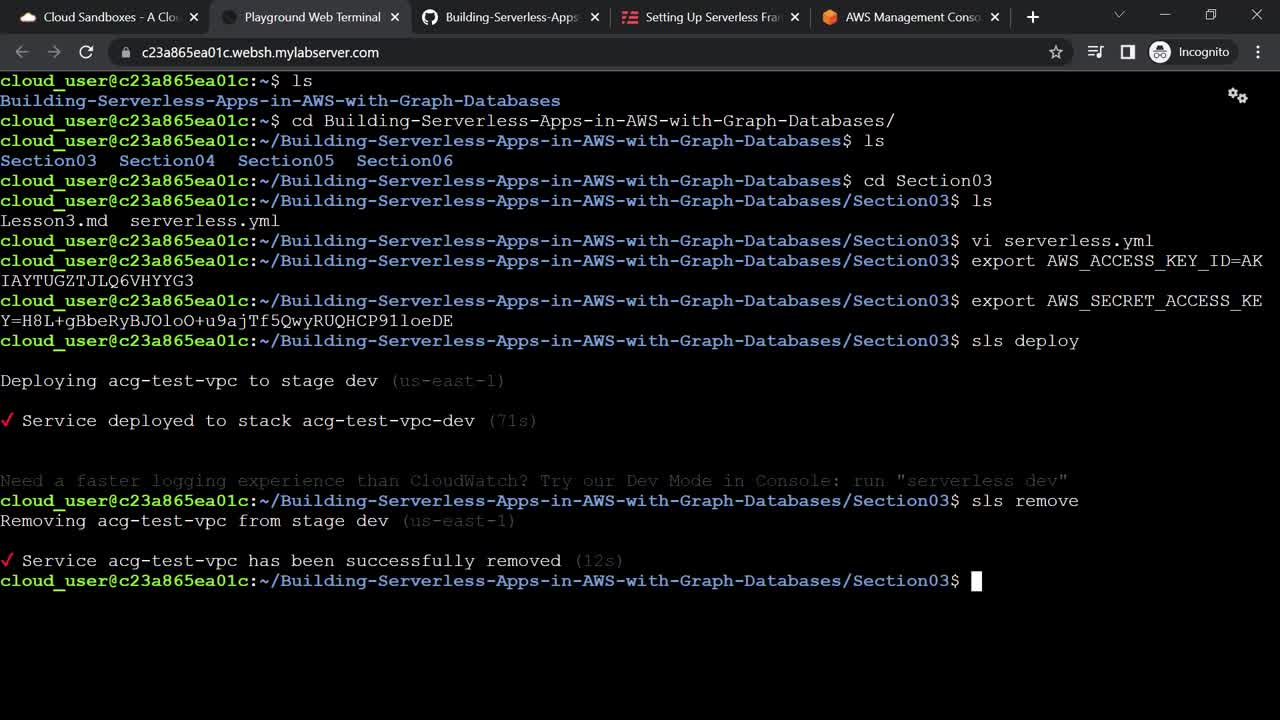1280x720 pixels.
Task: Click the Dev Mode CloudWatch hint line
Action: 534,481
